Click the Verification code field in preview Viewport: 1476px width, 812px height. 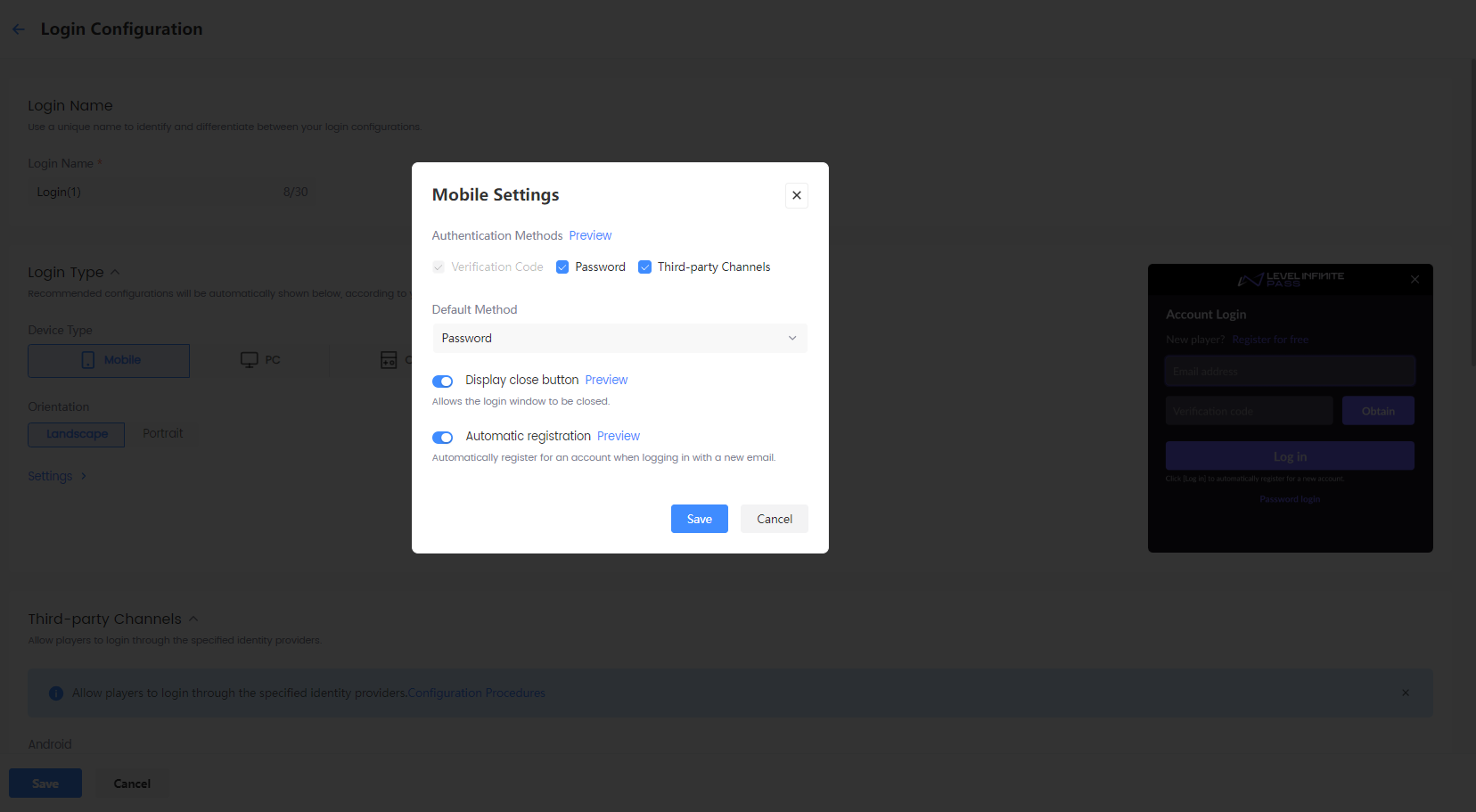pyautogui.click(x=1249, y=411)
